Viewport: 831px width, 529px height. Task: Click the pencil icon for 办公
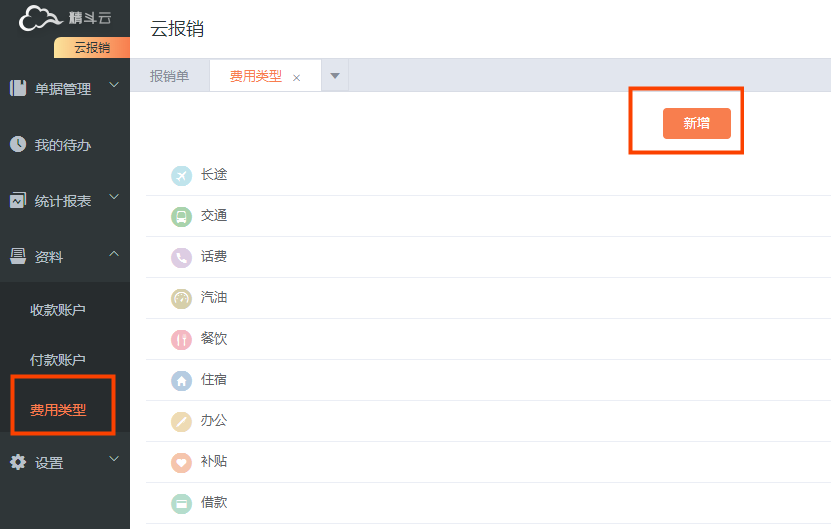[181, 421]
